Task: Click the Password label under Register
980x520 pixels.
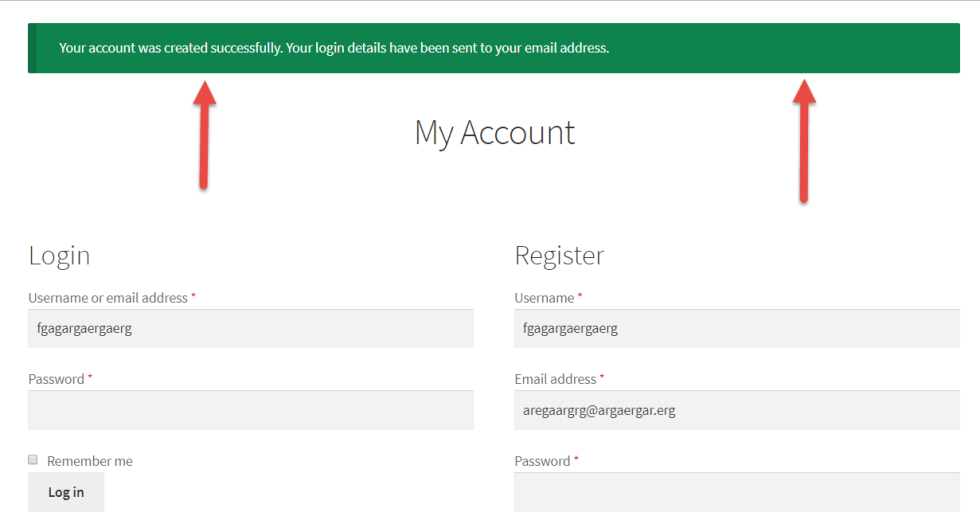Action: tap(542, 461)
